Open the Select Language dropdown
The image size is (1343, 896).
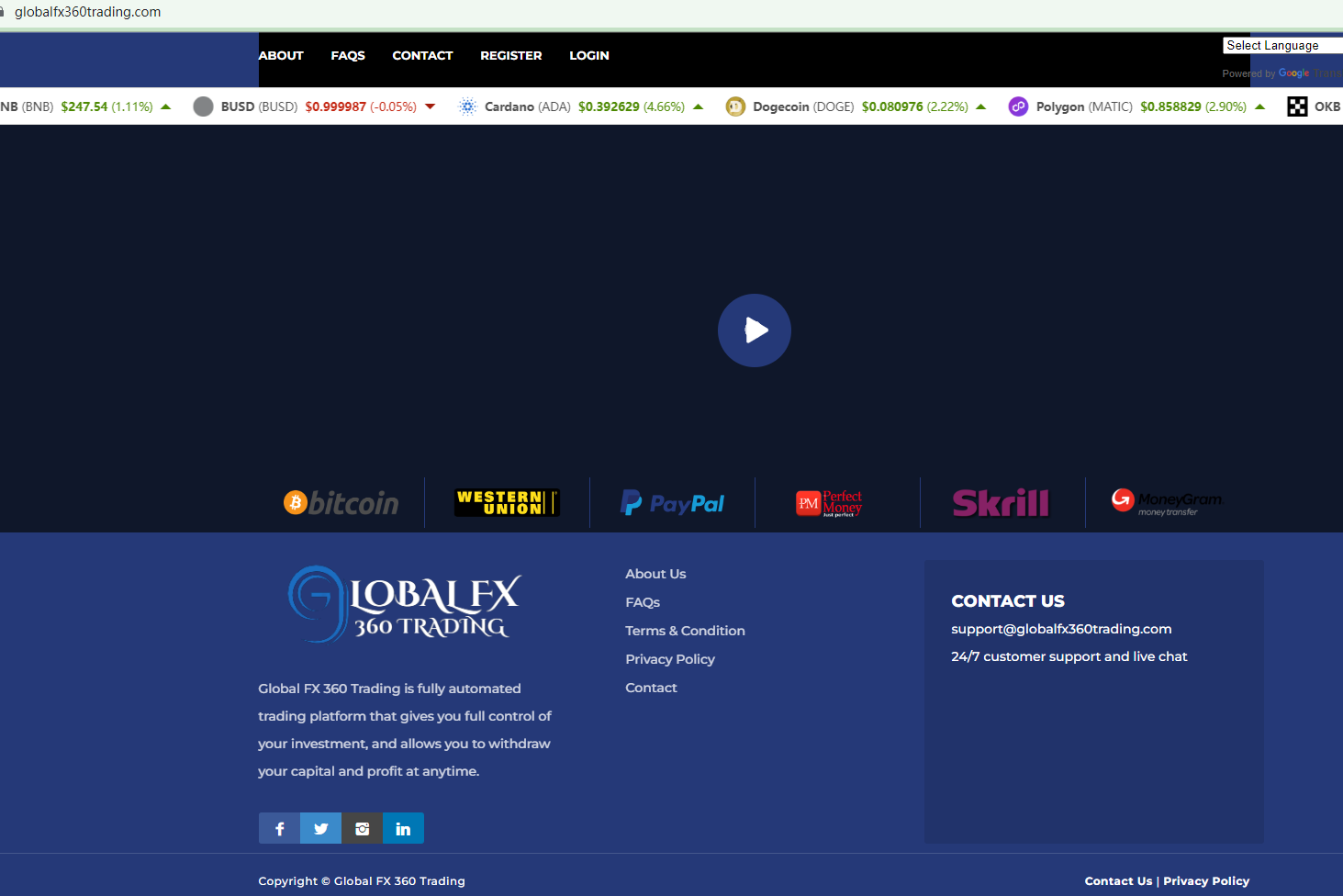[x=1281, y=45]
